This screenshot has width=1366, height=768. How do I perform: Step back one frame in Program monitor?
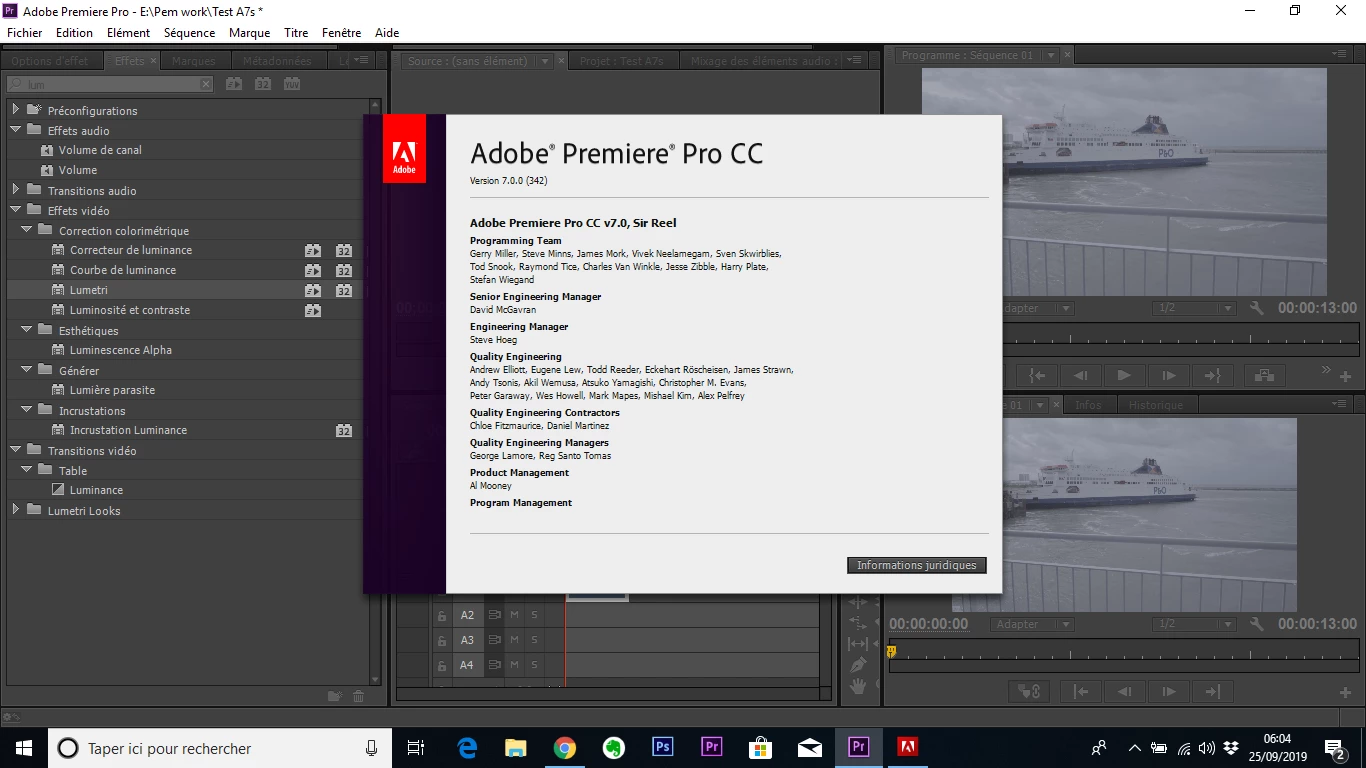pyautogui.click(x=1081, y=376)
